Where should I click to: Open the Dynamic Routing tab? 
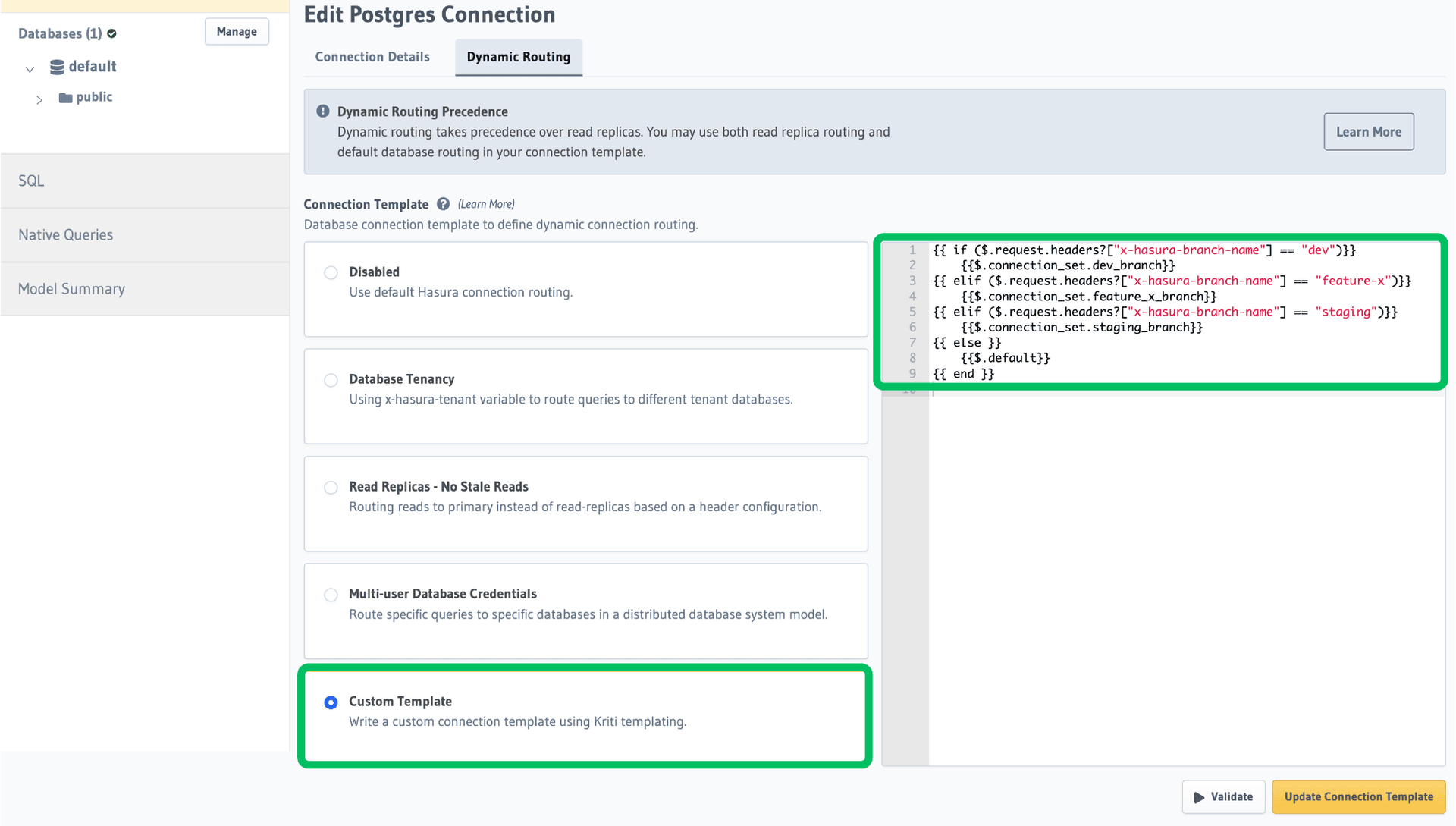click(x=519, y=57)
